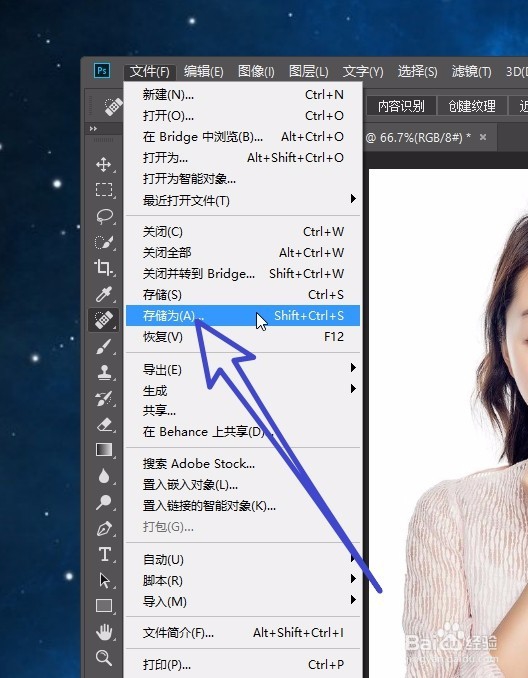Select the Brush tool

click(103, 346)
